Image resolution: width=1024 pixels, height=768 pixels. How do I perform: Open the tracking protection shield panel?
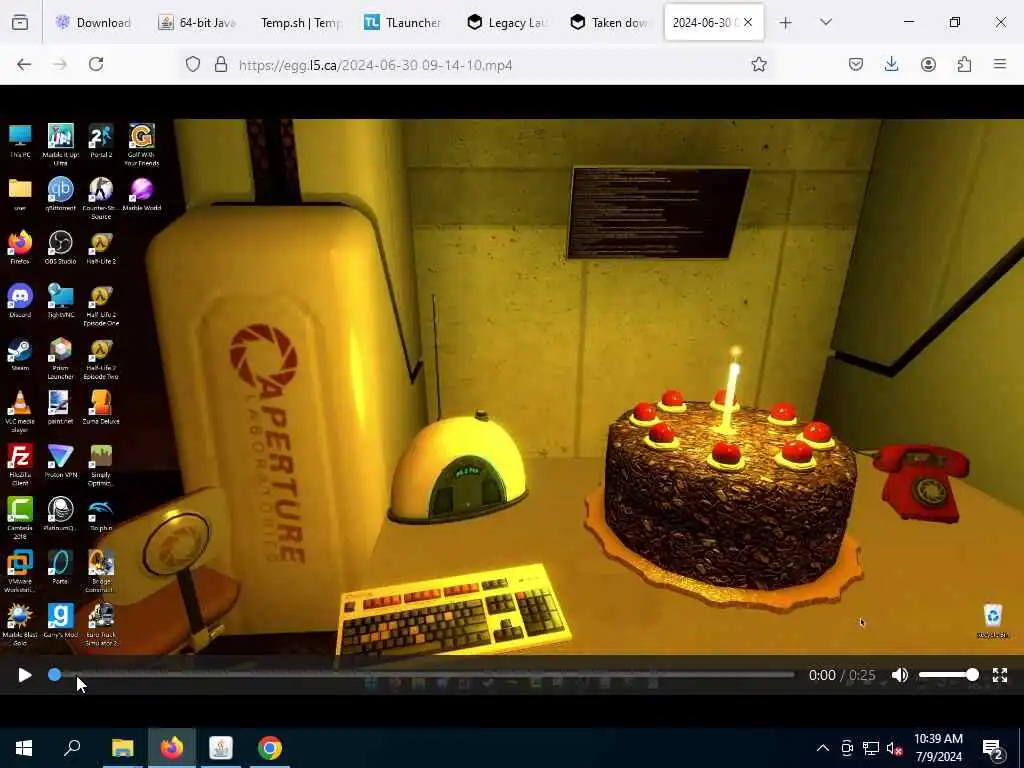pyautogui.click(x=193, y=65)
